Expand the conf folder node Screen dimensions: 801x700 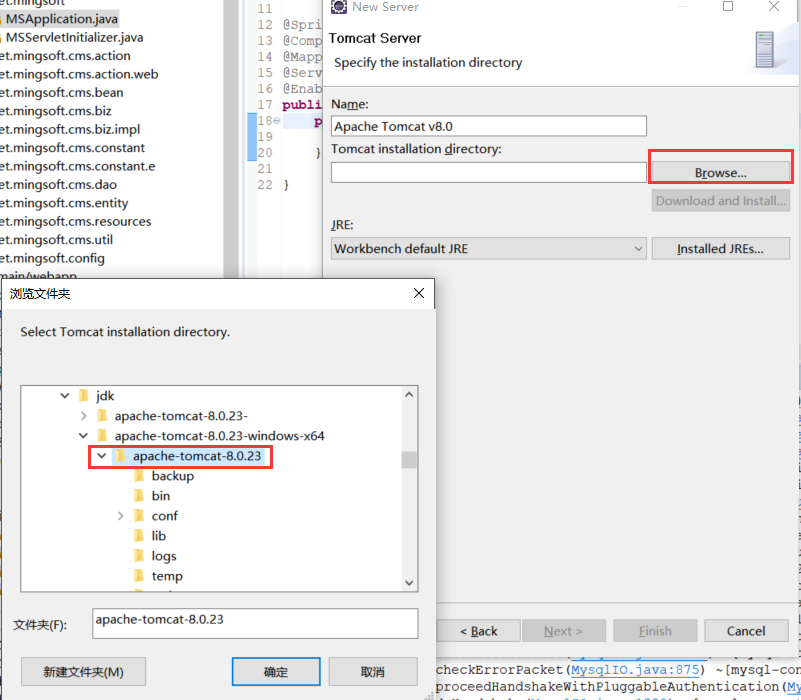click(x=121, y=516)
